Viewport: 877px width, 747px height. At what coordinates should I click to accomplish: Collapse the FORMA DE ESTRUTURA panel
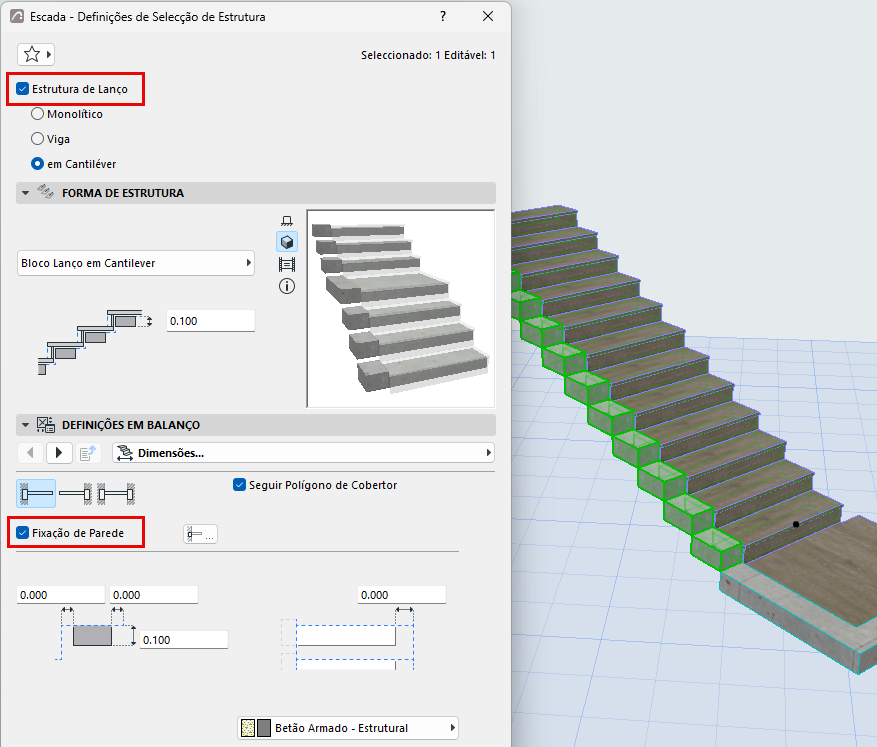tap(26, 193)
